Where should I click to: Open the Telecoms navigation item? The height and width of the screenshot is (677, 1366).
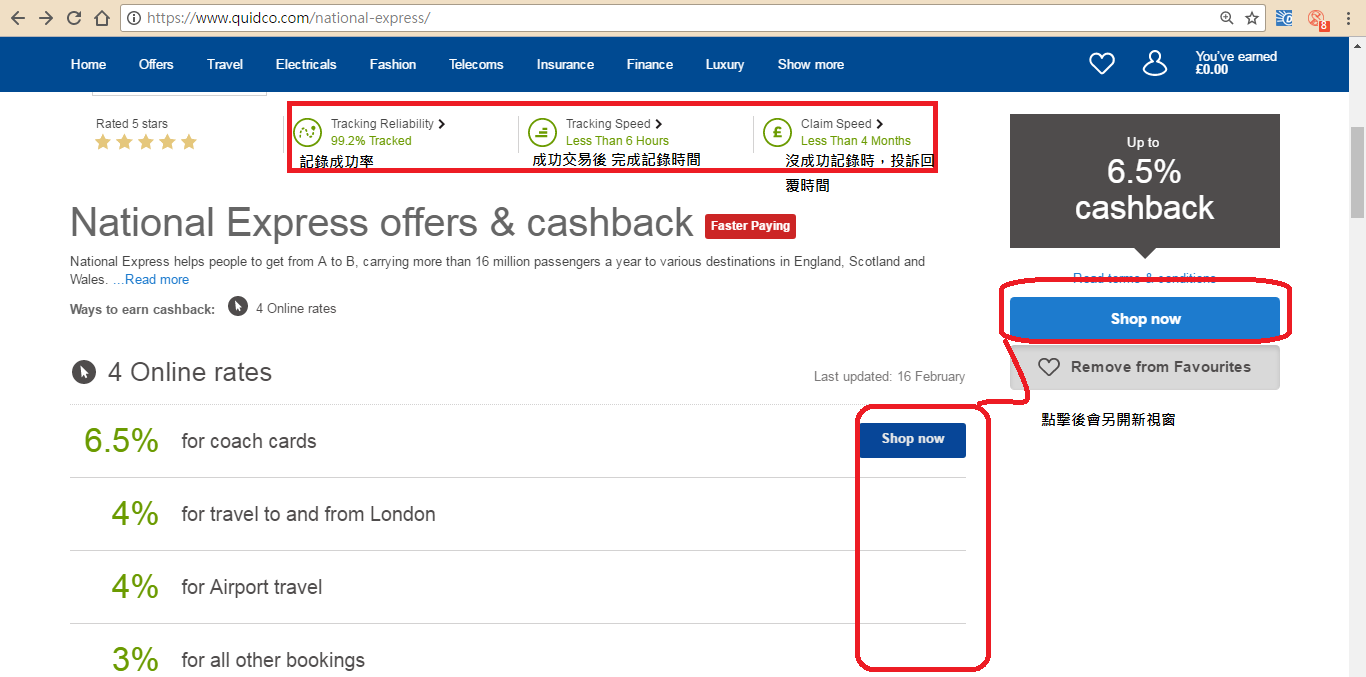tap(476, 64)
